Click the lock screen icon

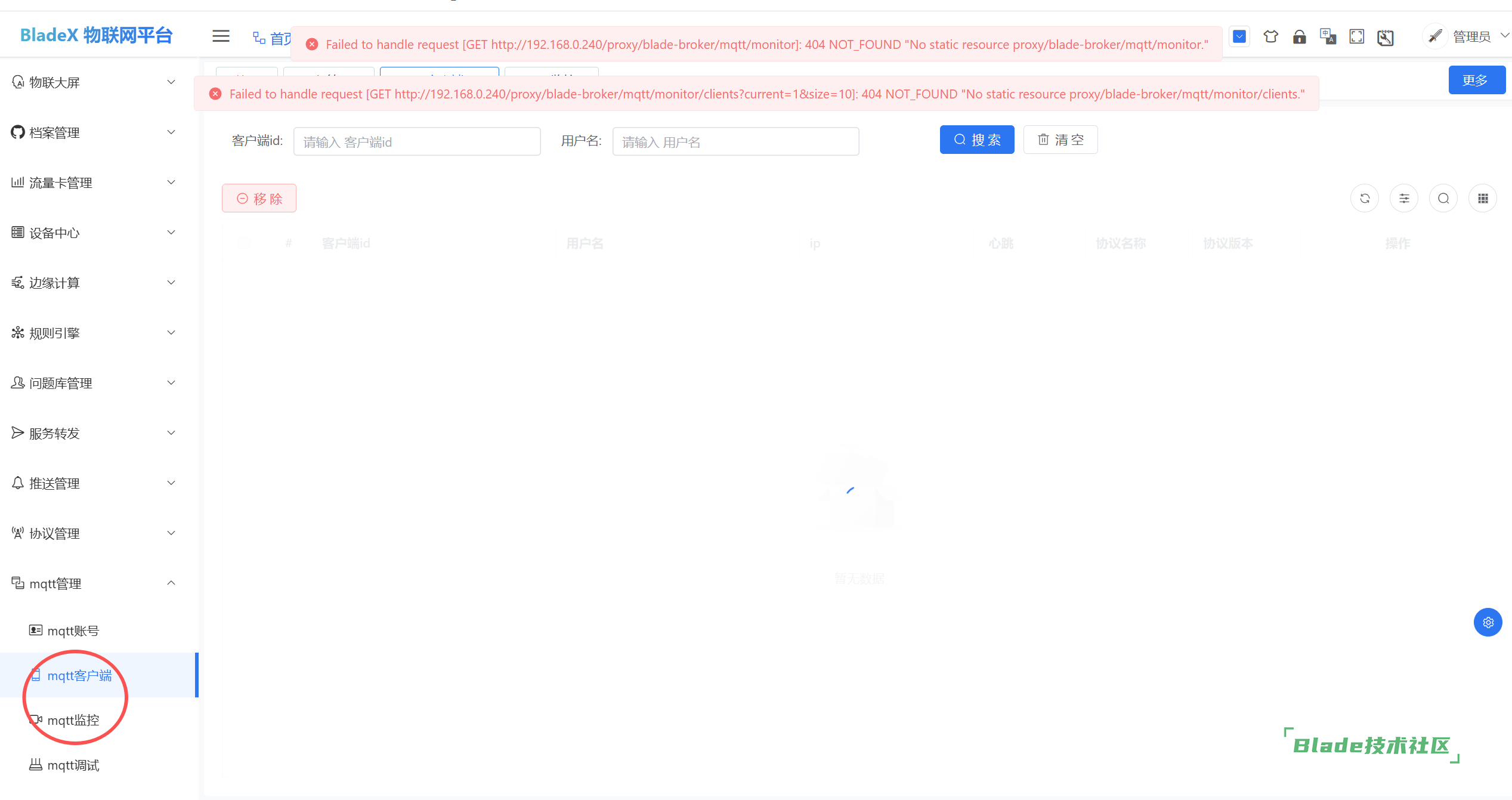(x=1300, y=37)
